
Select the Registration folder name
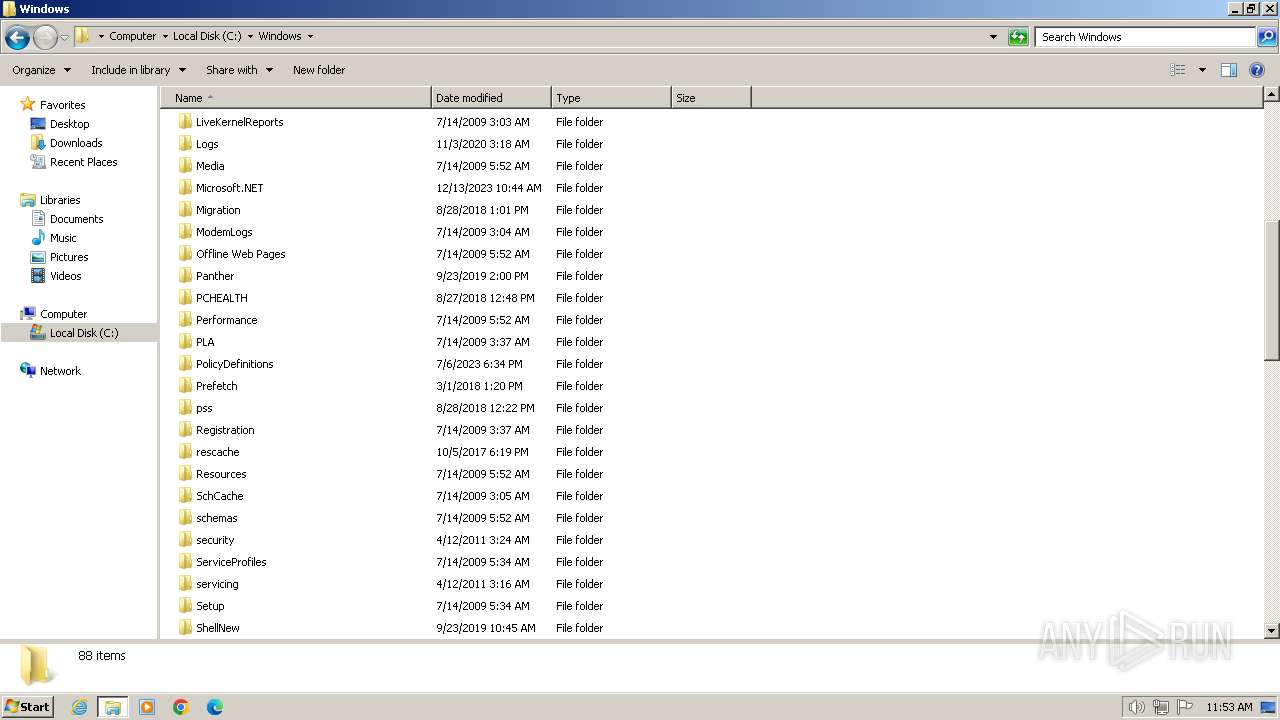[225, 430]
